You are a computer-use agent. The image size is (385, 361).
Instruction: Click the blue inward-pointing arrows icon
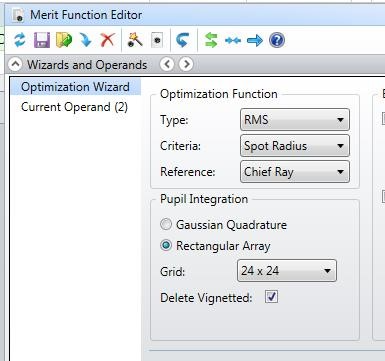[x=233, y=41]
